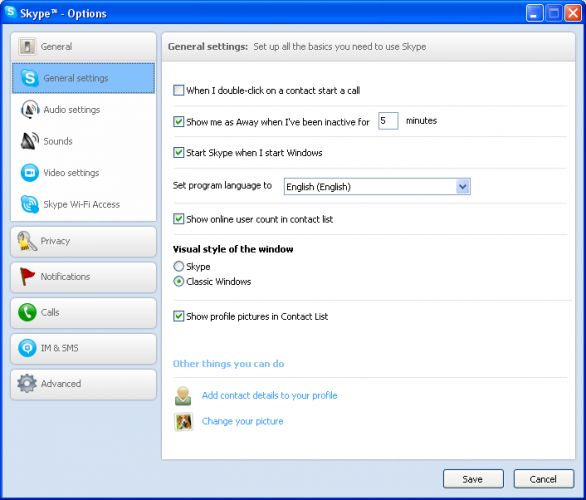Click the inactive minutes input field

[388, 121]
